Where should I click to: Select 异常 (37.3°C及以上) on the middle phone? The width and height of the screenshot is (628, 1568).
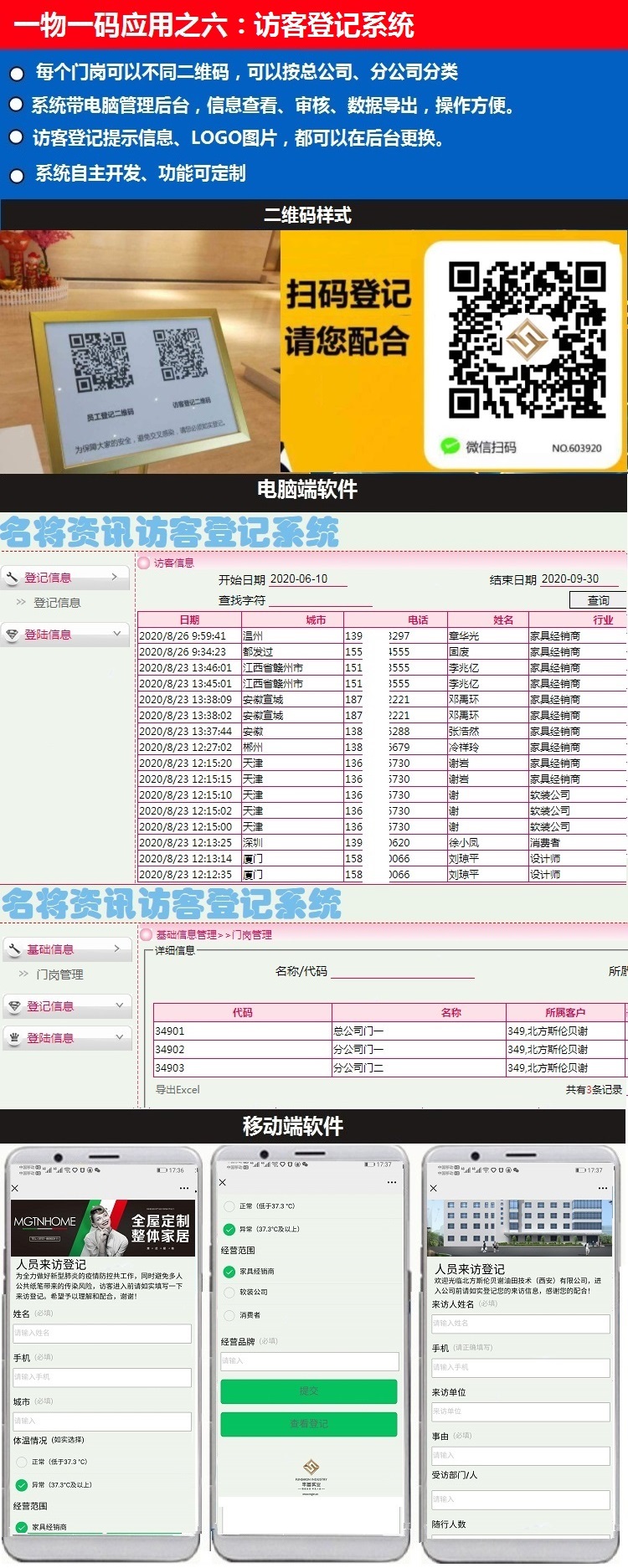(229, 1229)
